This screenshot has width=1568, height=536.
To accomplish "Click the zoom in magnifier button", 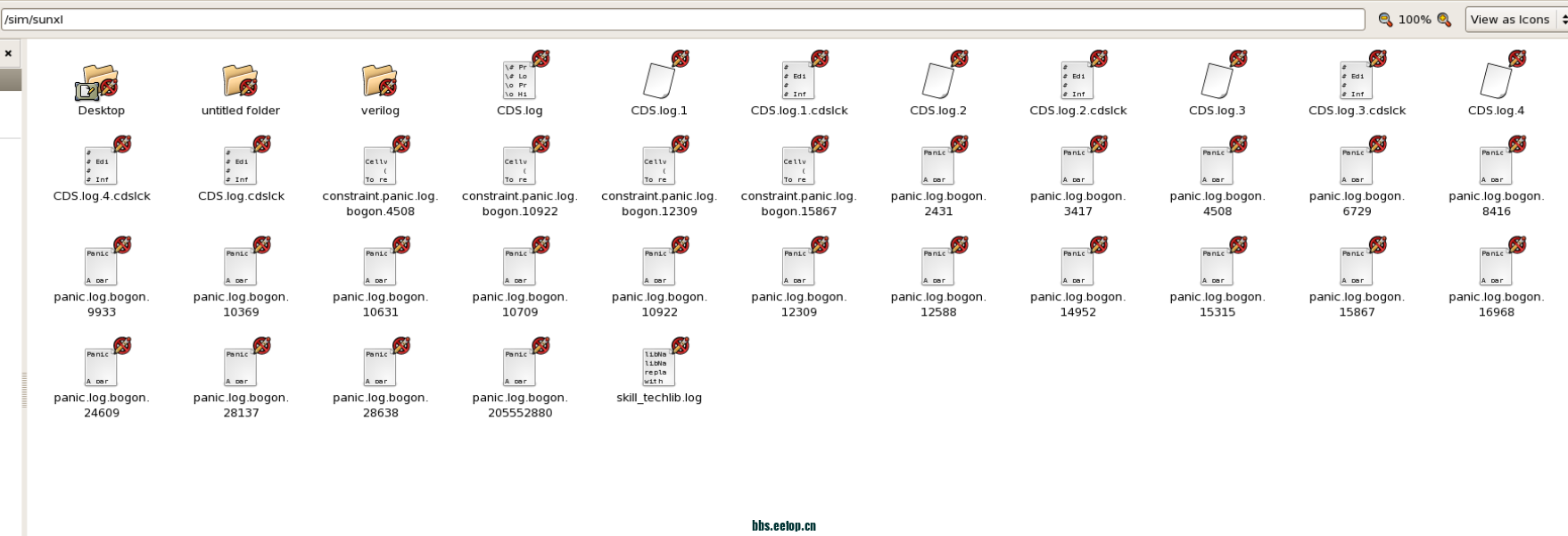I will [1444, 20].
